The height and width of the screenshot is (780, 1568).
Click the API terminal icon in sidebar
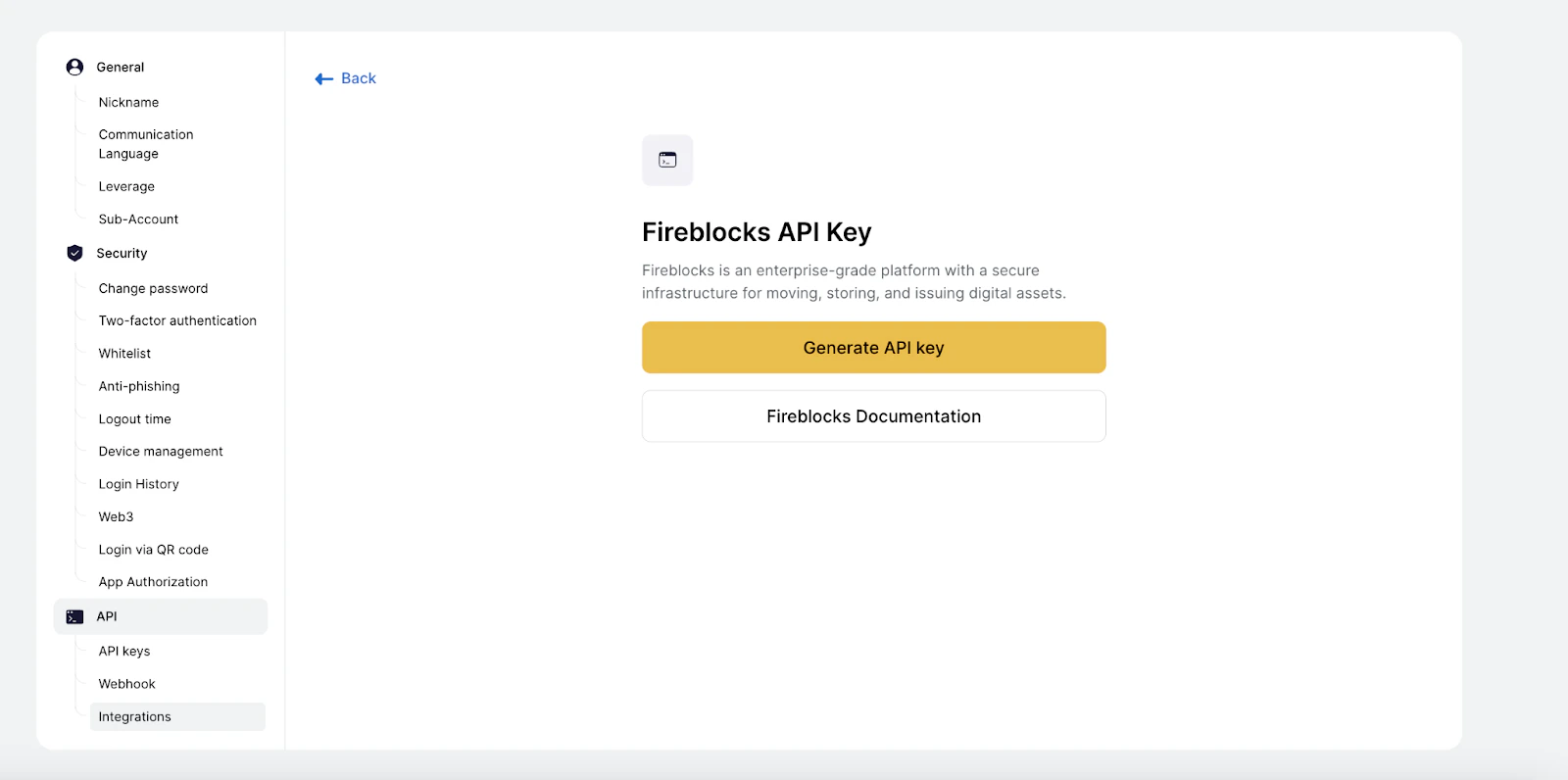pyautogui.click(x=74, y=616)
